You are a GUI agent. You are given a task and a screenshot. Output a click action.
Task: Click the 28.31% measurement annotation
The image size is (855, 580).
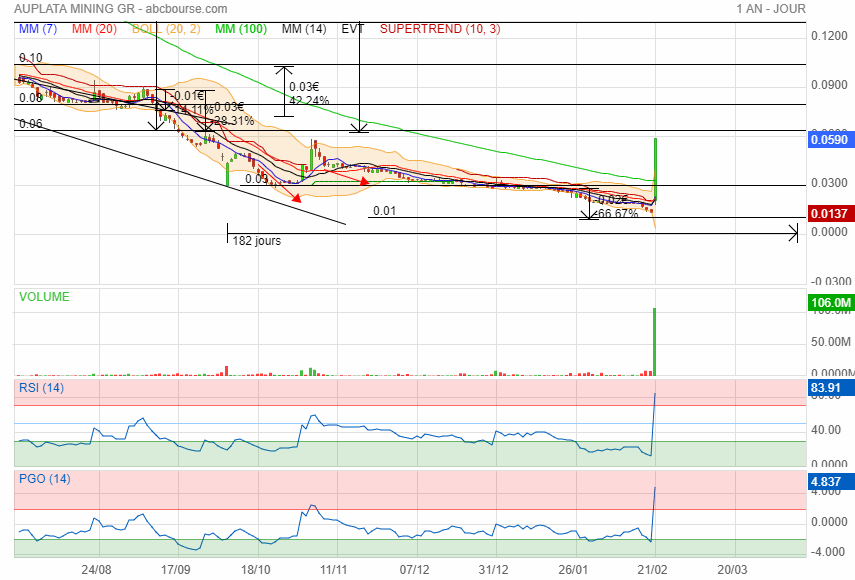(x=234, y=120)
